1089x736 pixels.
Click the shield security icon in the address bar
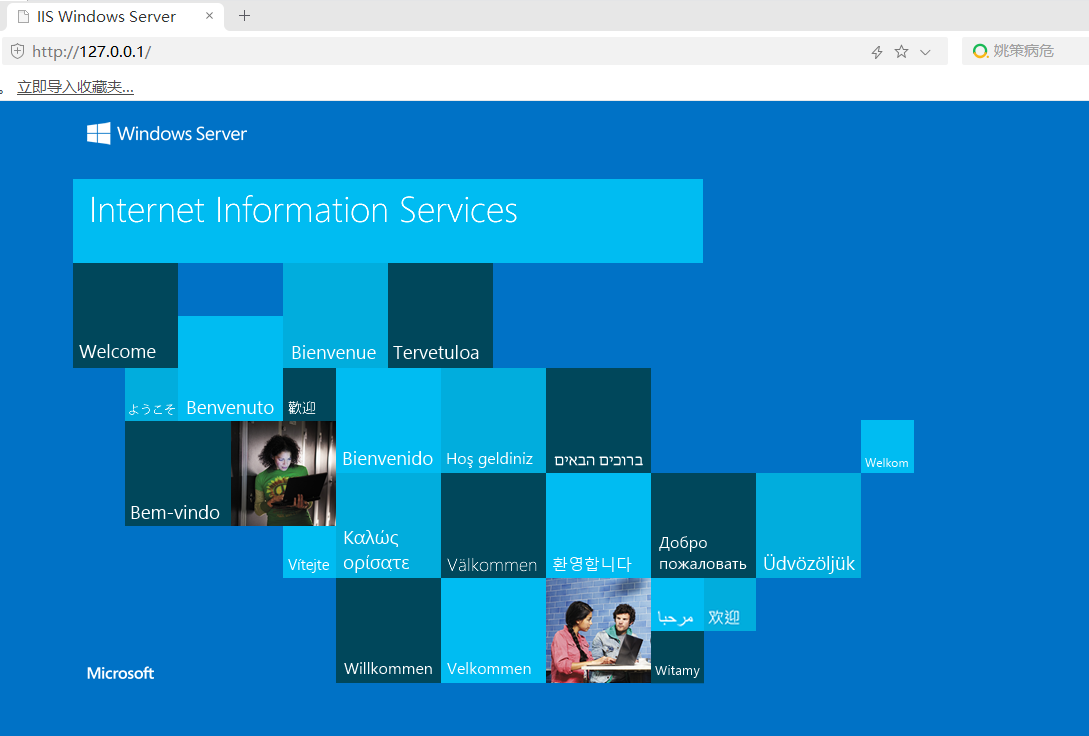[x=17, y=51]
